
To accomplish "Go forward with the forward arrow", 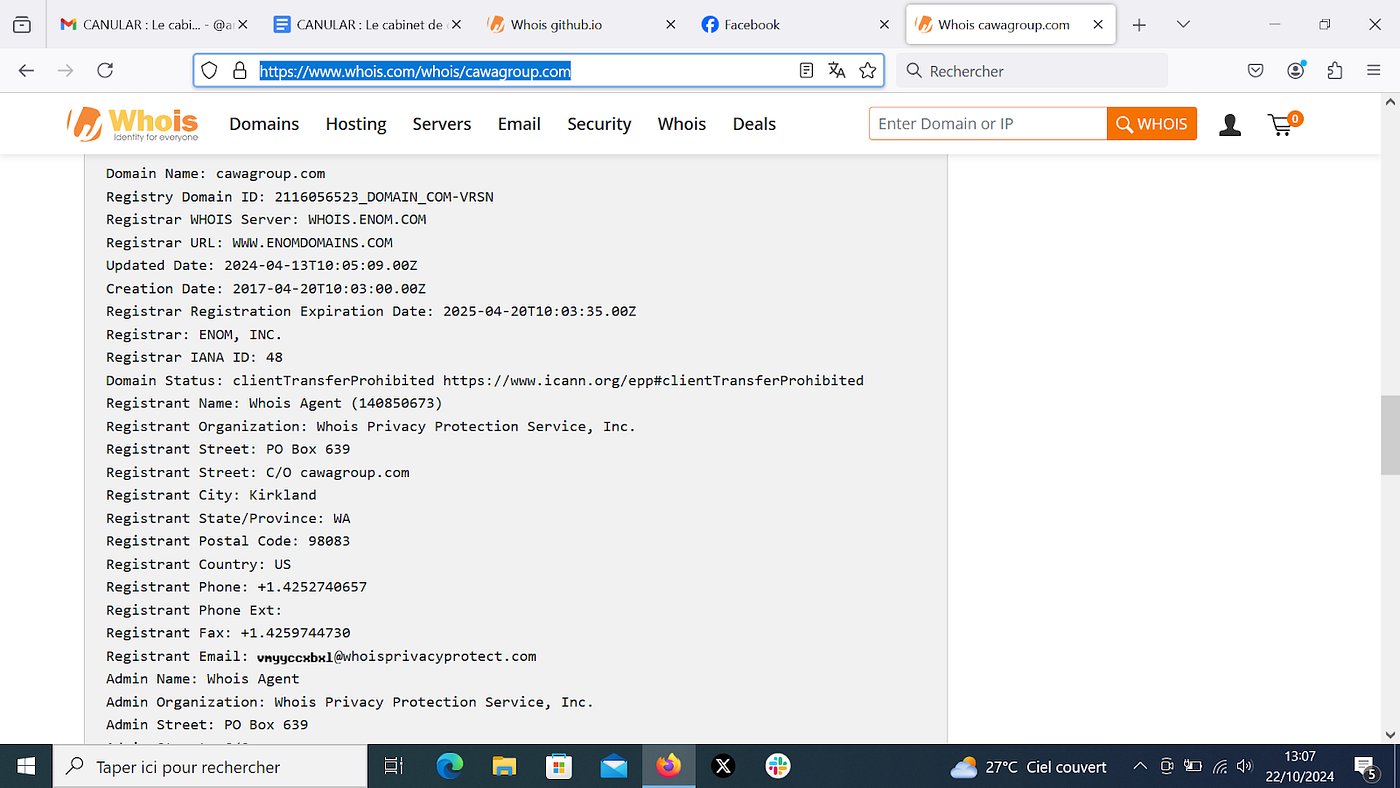I will click(66, 71).
